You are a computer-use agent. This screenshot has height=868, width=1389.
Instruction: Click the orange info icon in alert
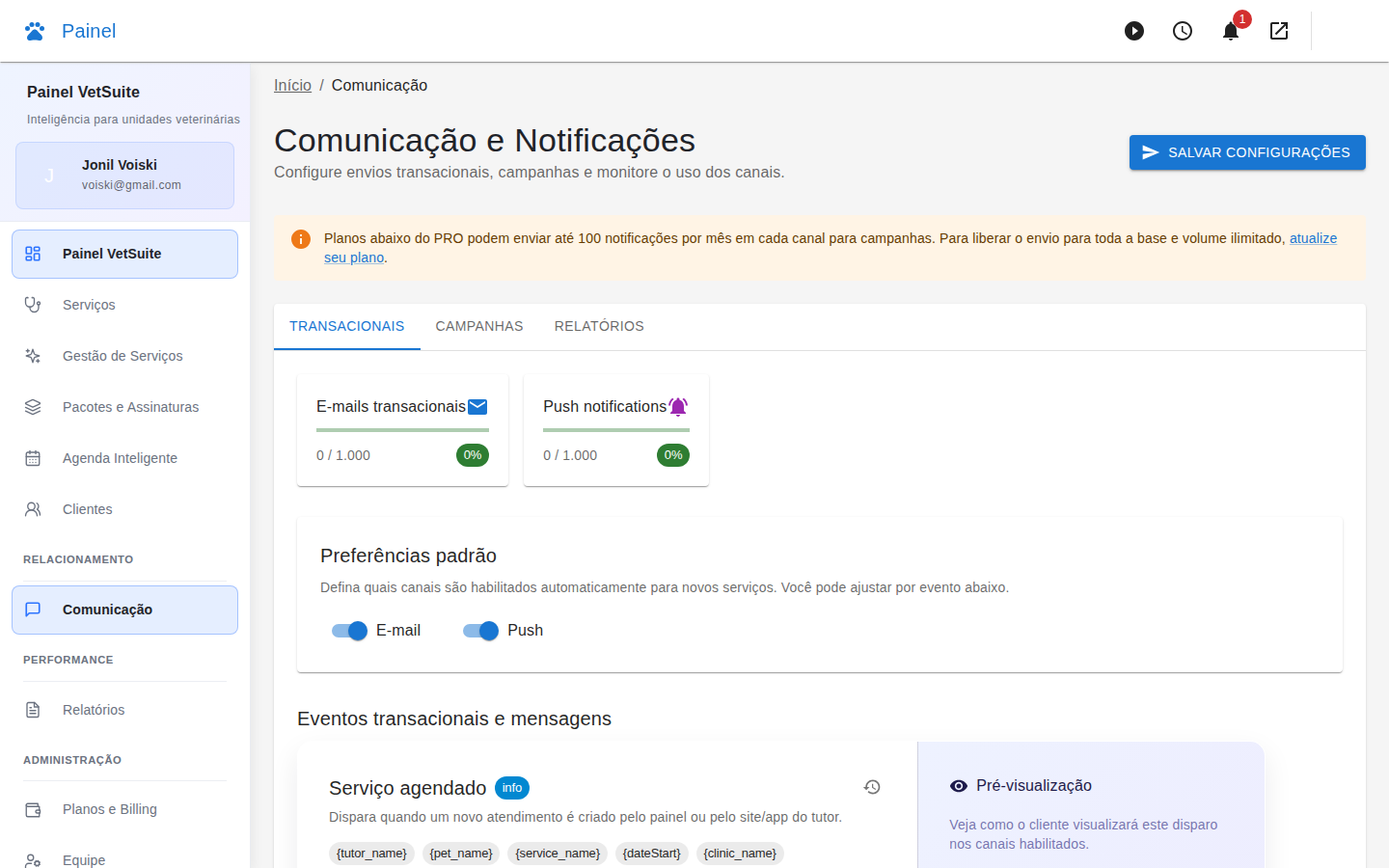tap(301, 239)
